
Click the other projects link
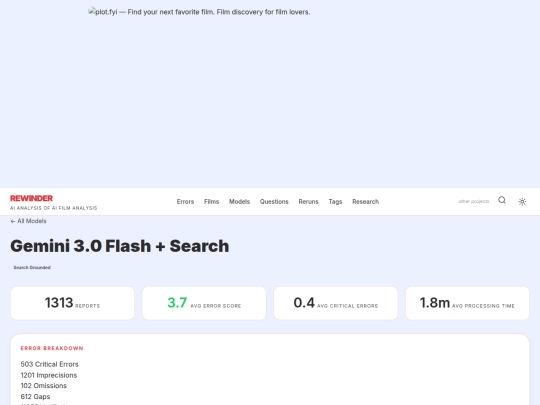pos(474,201)
